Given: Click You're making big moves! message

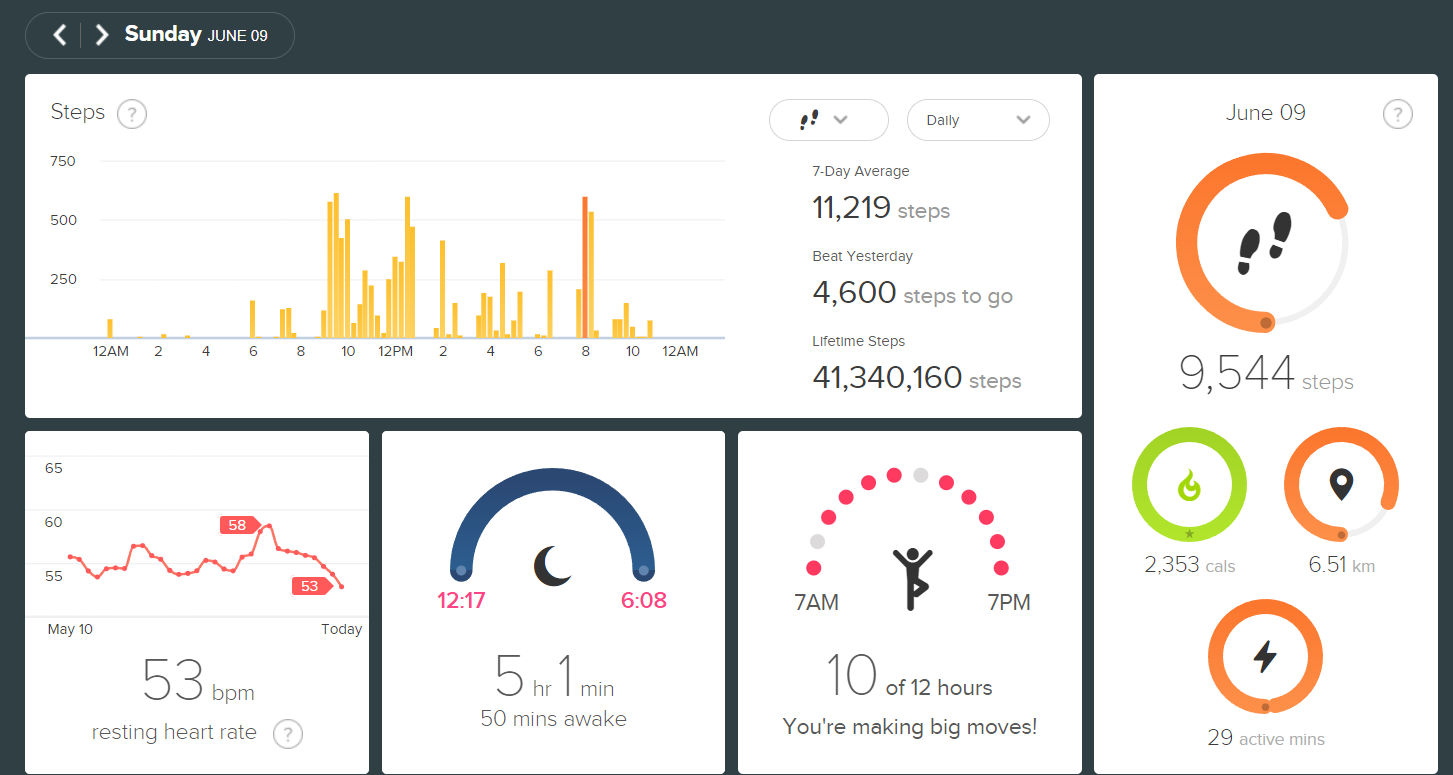Looking at the screenshot, I should [x=910, y=727].
